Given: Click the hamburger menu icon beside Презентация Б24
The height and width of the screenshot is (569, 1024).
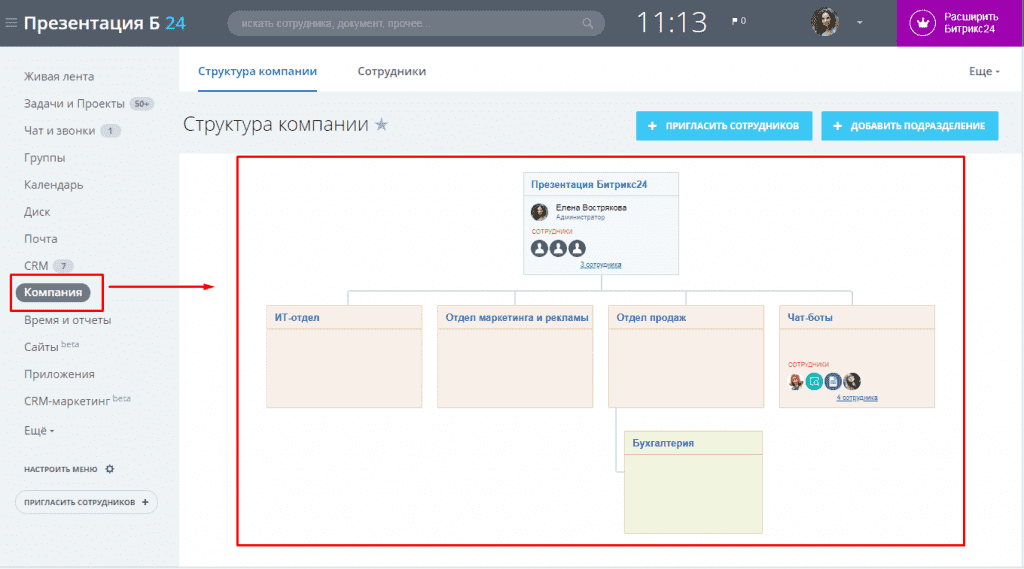Looking at the screenshot, I should tap(11, 22).
